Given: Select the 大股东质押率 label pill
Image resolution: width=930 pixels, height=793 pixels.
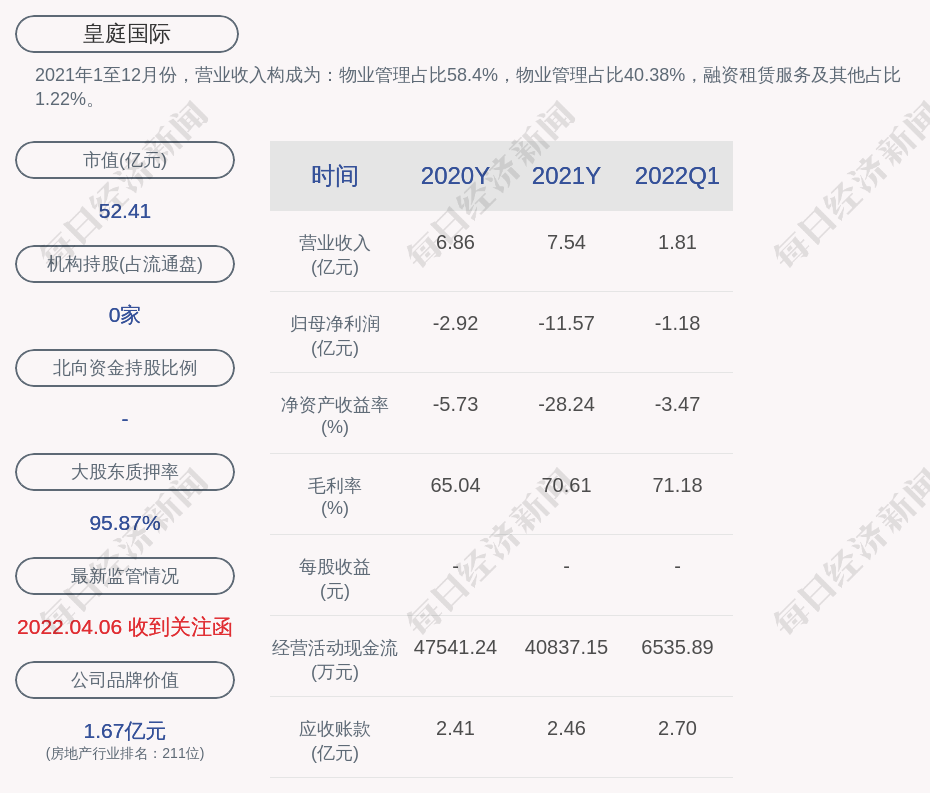Looking at the screenshot, I should pos(125,472).
